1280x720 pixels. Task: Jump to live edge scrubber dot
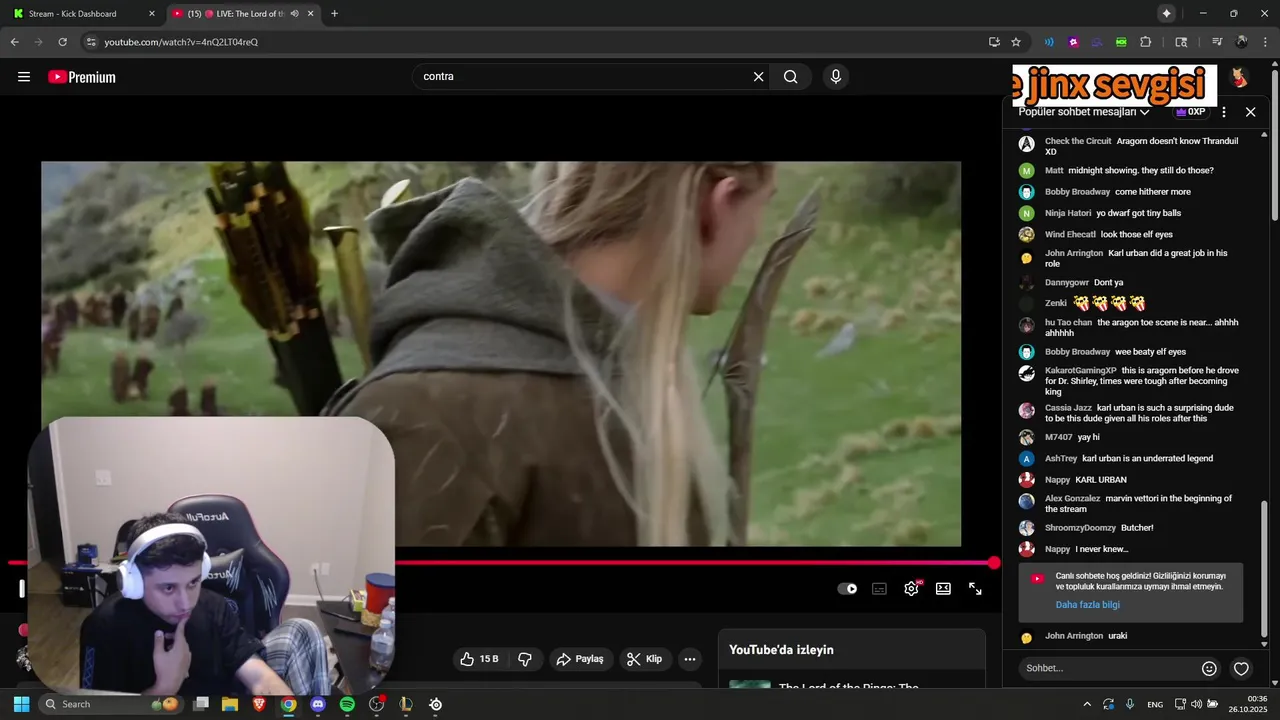point(994,563)
